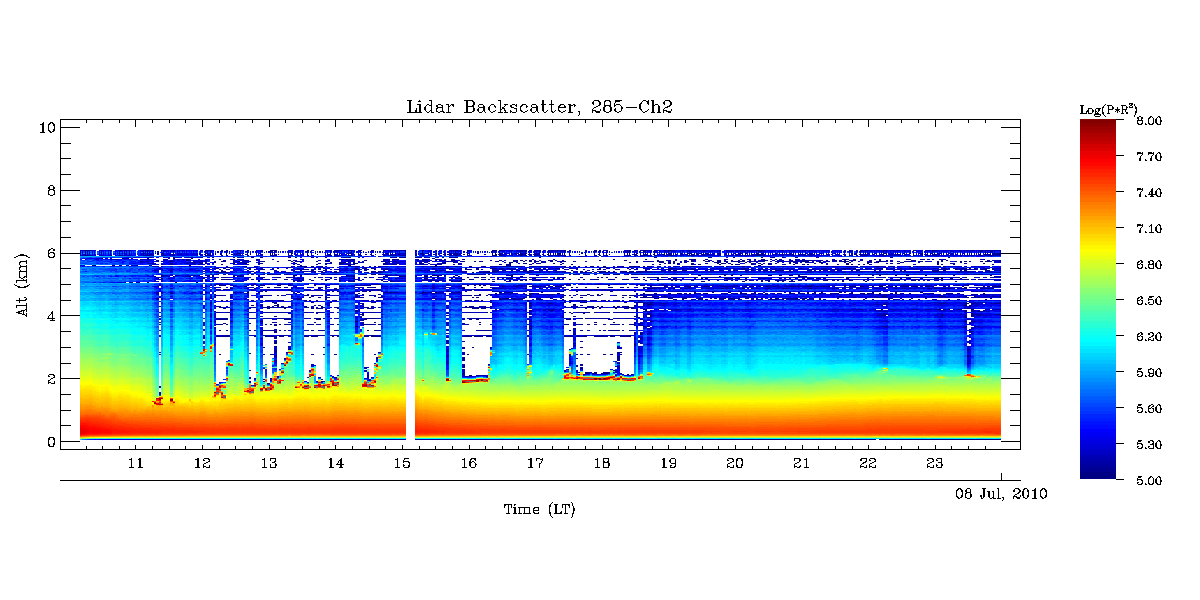Click the colorbar value 6.20

(1147, 337)
